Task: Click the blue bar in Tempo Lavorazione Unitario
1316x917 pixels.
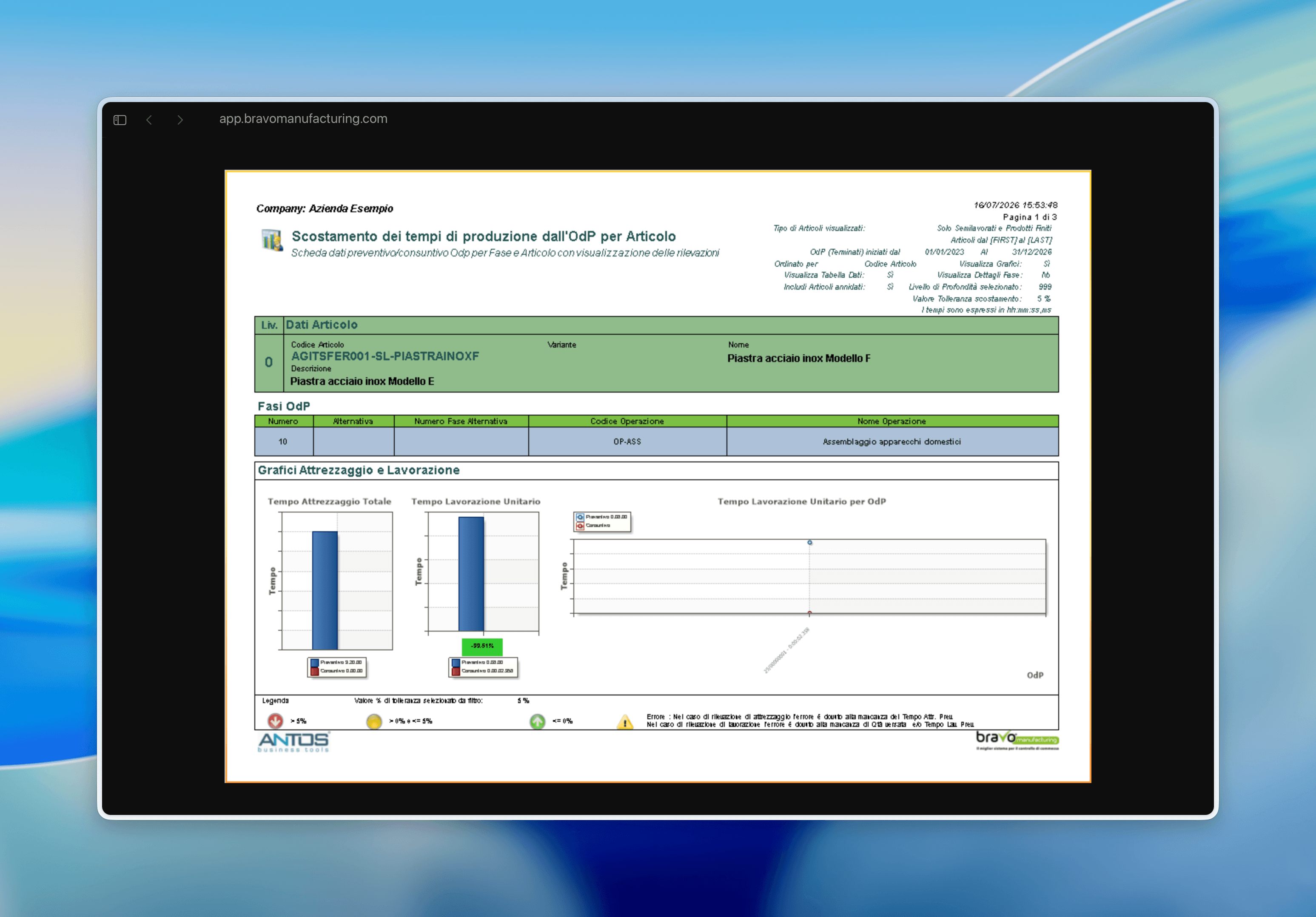Action: (x=471, y=574)
